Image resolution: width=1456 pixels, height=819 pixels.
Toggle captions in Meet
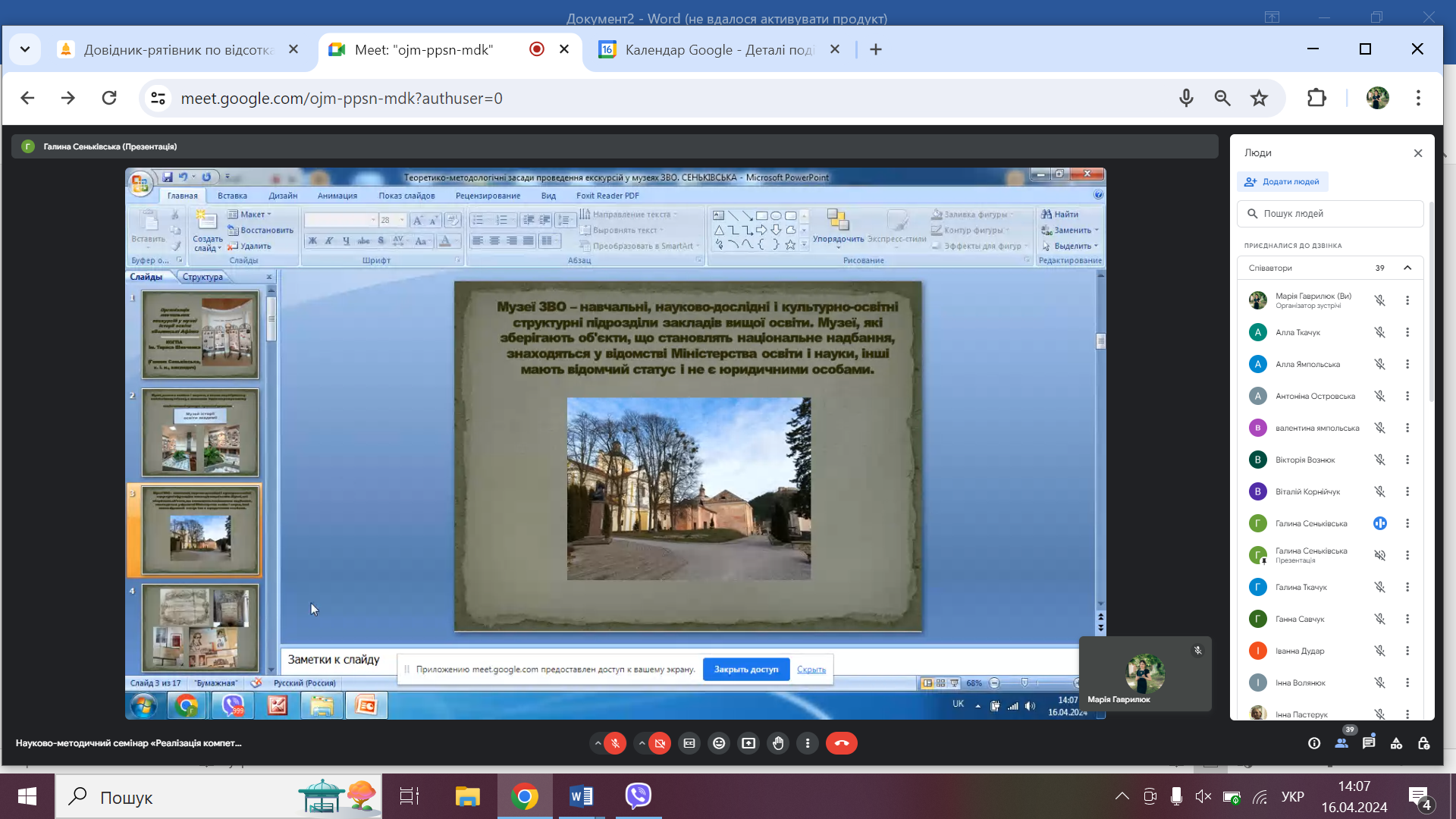689,743
